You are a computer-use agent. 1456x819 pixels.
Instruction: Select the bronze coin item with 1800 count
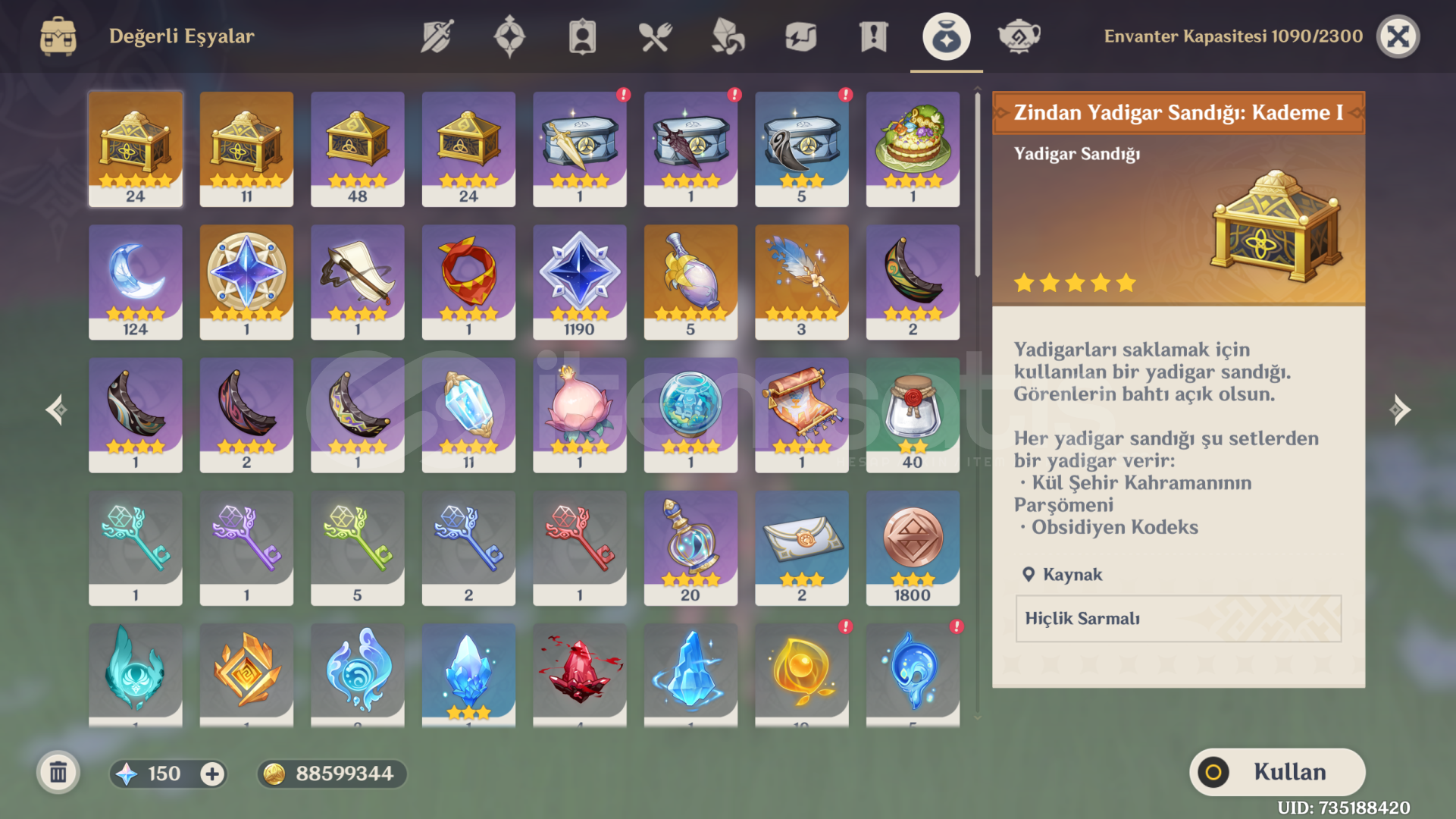pos(913,548)
